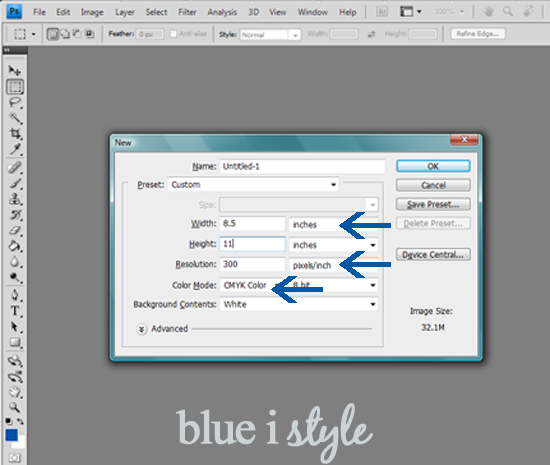Choose Subtract from Selection mode
This screenshot has height=465, width=550.
coord(77,34)
